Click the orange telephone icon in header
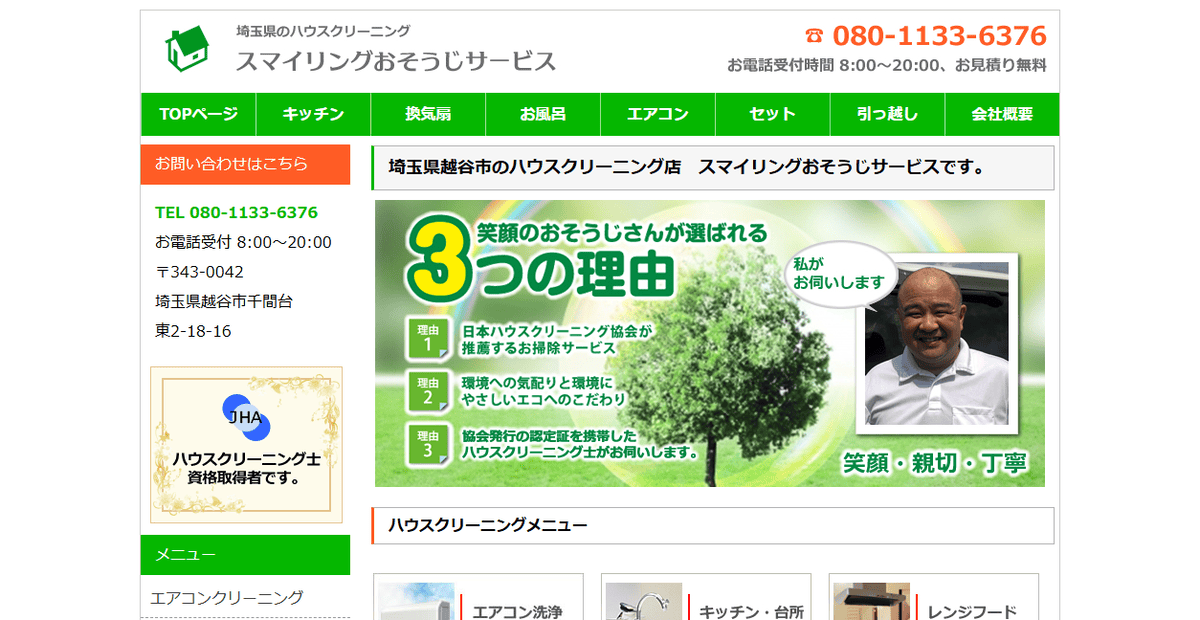Screen dimensions: 1200x620 pos(814,37)
